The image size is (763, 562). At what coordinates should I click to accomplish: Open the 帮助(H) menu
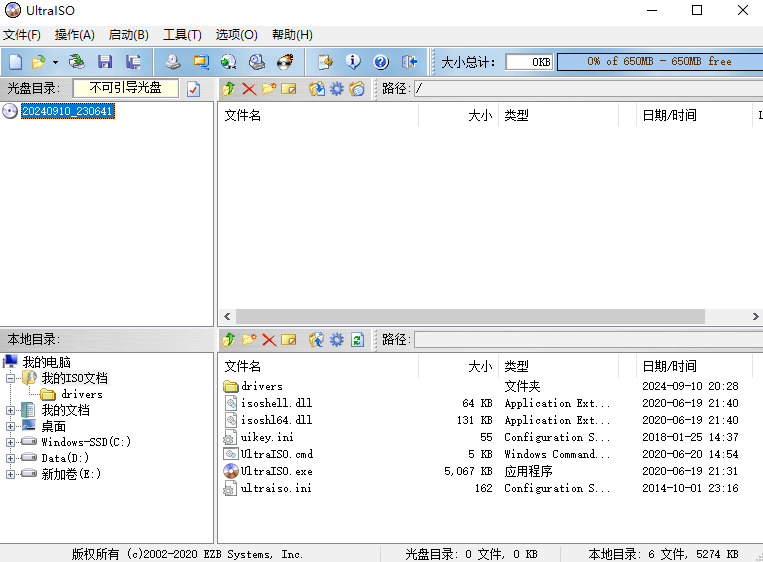click(x=292, y=35)
